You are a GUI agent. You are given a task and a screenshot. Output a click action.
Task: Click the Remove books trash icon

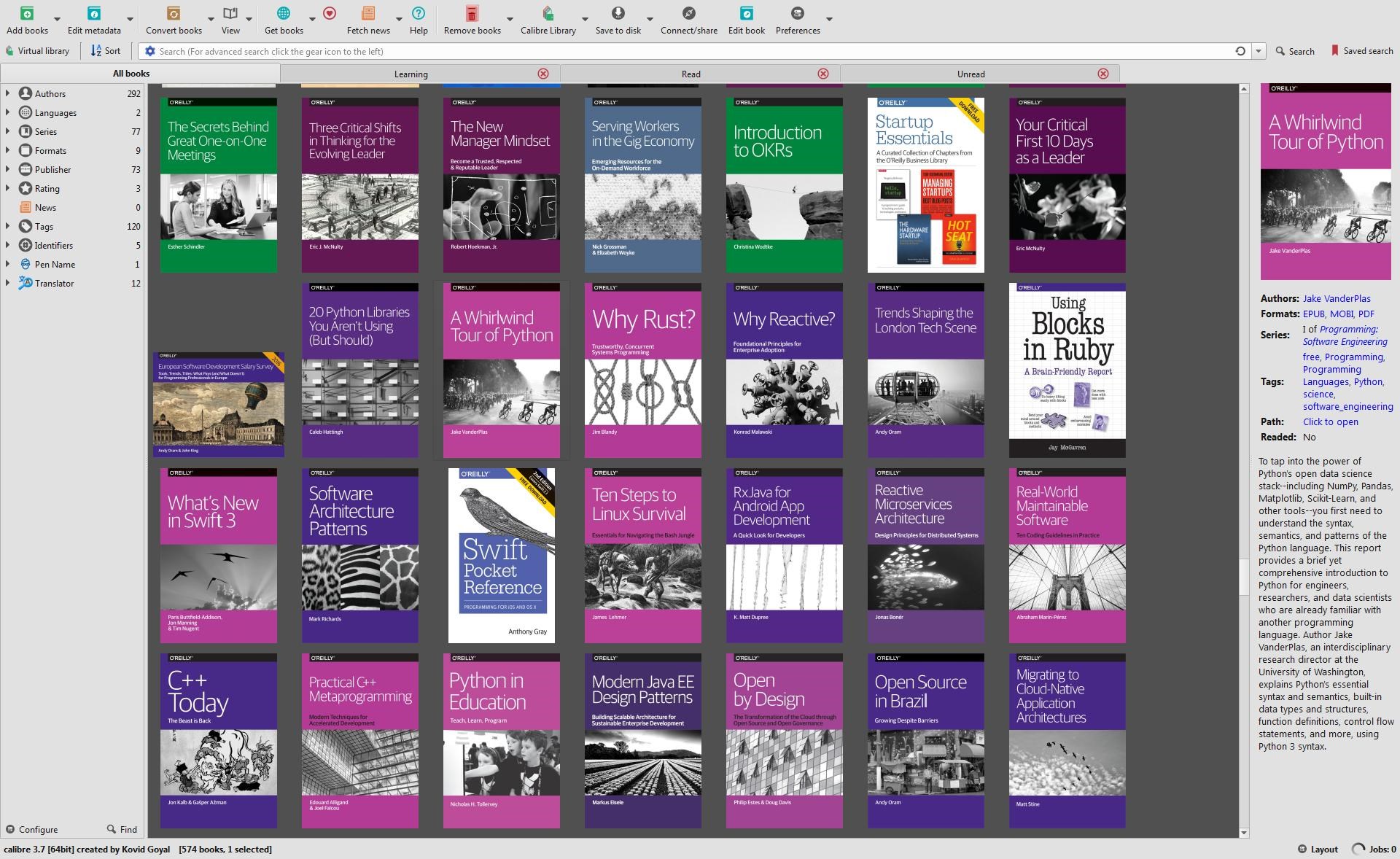[x=472, y=14]
